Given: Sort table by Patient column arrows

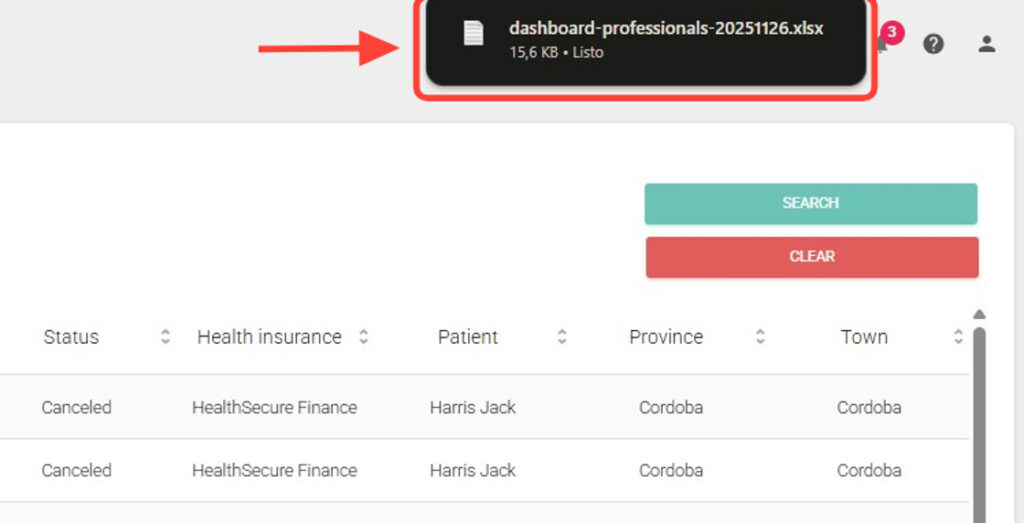Looking at the screenshot, I should point(562,337).
